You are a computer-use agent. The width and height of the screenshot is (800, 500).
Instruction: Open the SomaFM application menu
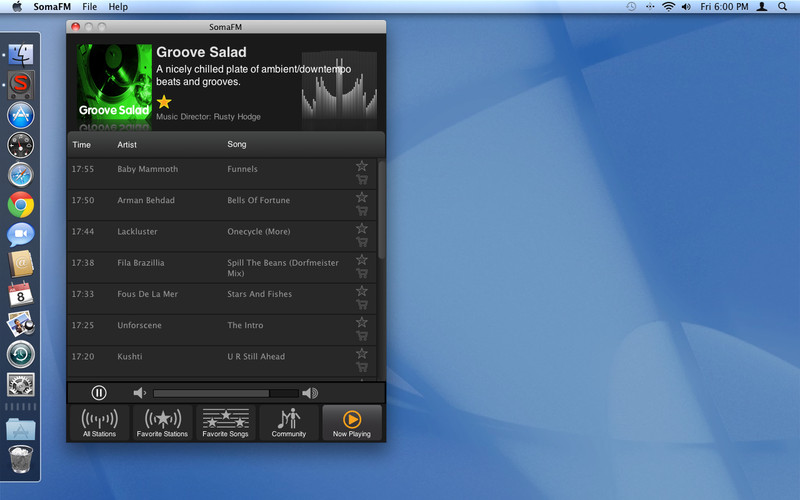(52, 7)
